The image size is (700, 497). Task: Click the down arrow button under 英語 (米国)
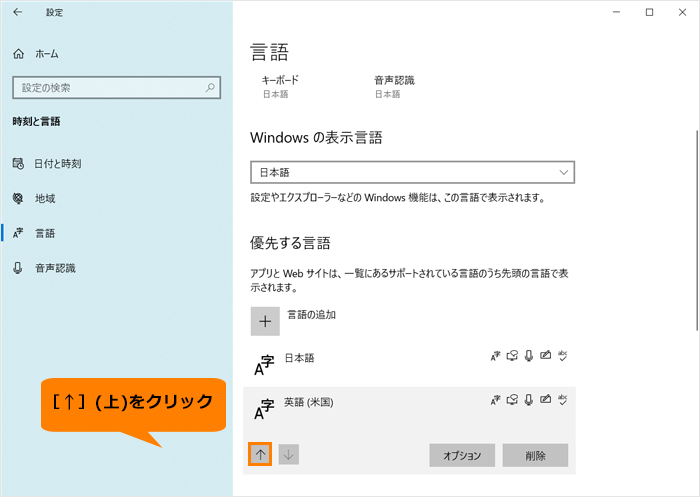click(289, 455)
